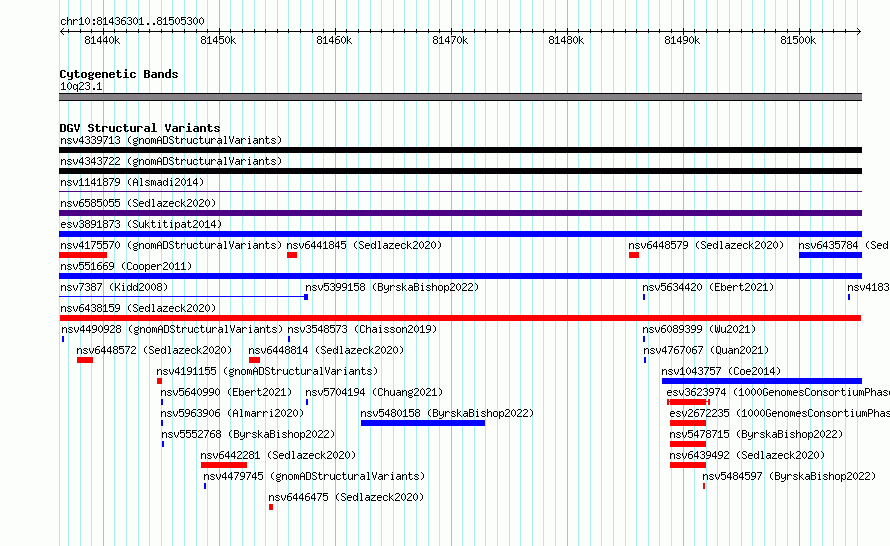The height and width of the screenshot is (546, 890).
Task: Click nsv5552768 (ByrskaBishop2022) label
Action: 248,434
